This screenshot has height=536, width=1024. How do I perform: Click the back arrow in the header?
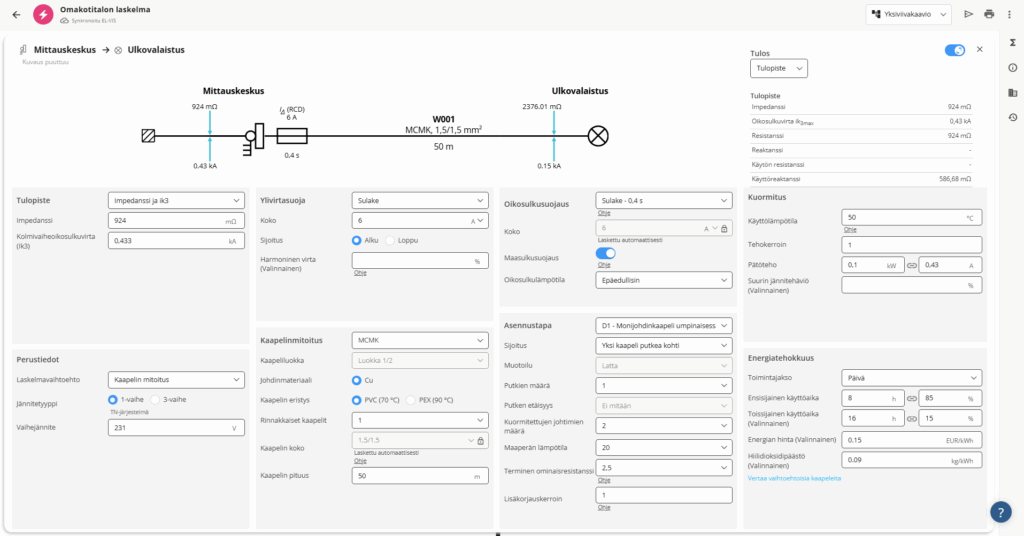pyautogui.click(x=16, y=14)
